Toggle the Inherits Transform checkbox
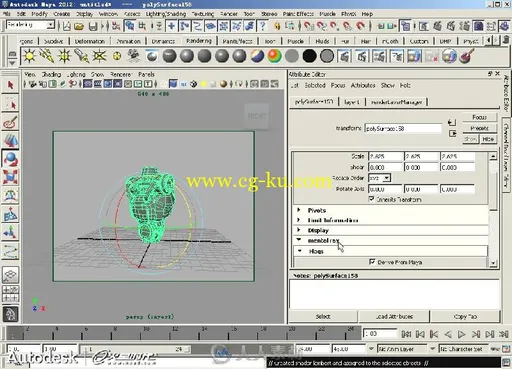Image resolution: width=512 pixels, height=369 pixels. click(x=371, y=199)
